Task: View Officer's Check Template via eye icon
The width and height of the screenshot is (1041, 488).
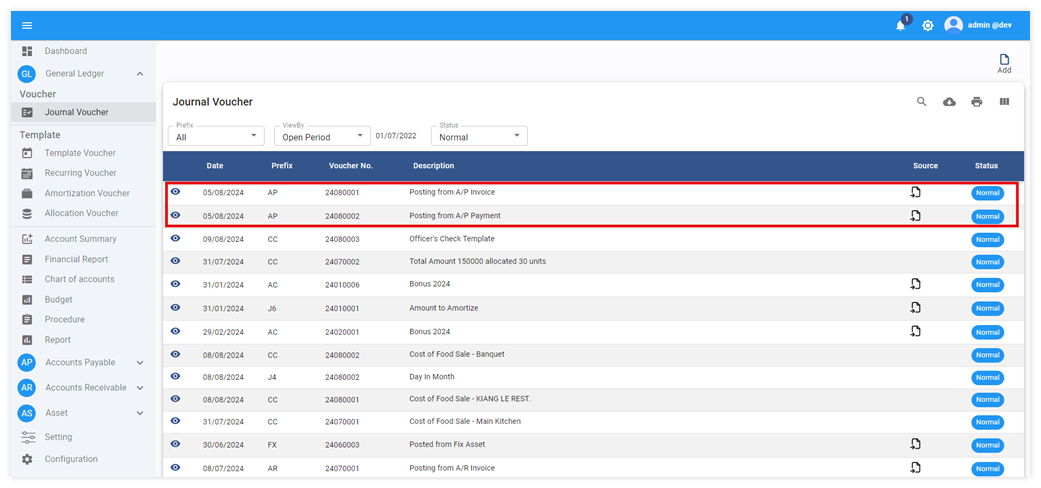Action: [176, 239]
